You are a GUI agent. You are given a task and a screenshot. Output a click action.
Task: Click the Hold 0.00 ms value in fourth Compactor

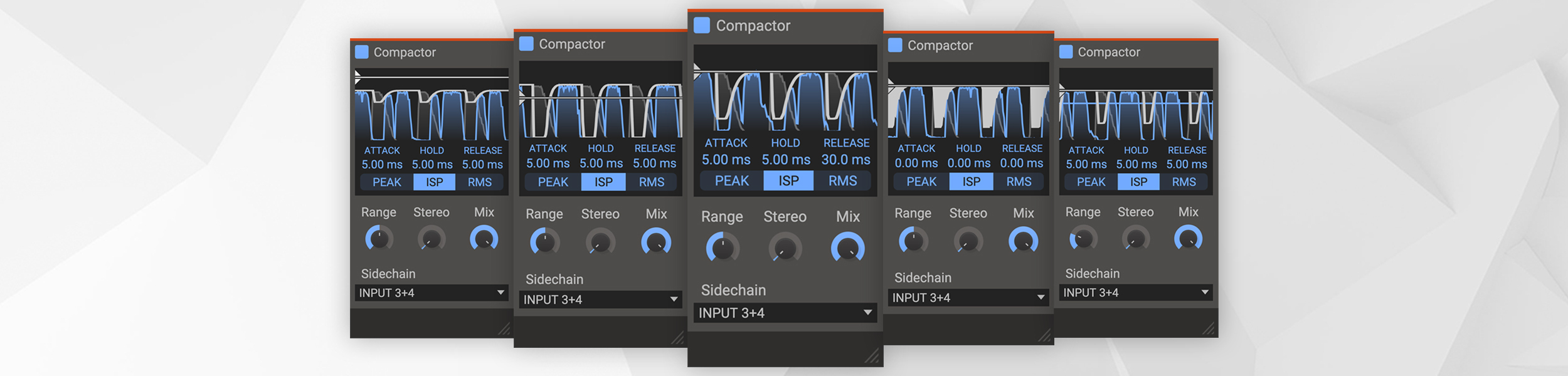(969, 163)
